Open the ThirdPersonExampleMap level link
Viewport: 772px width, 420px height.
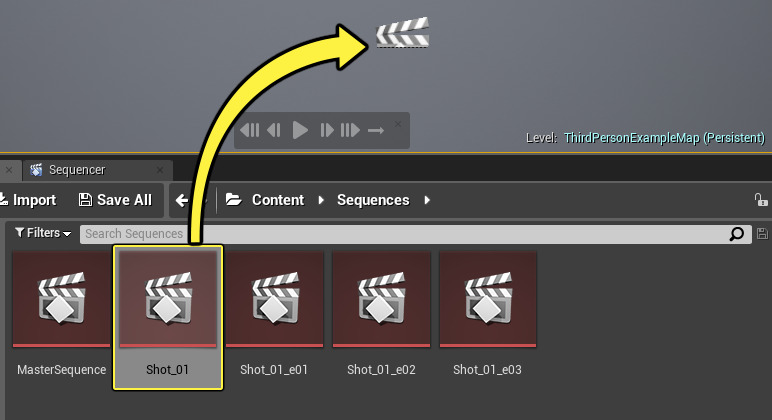[664, 137]
